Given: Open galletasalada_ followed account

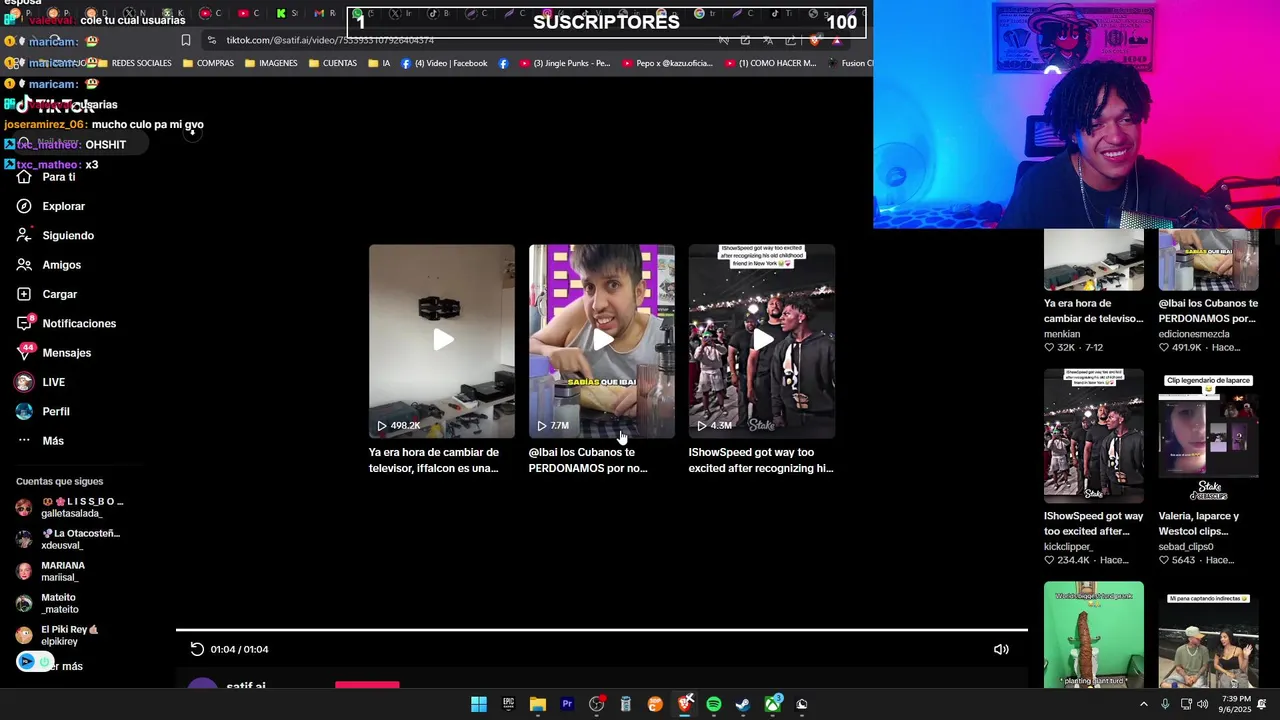Looking at the screenshot, I should click(x=70, y=507).
